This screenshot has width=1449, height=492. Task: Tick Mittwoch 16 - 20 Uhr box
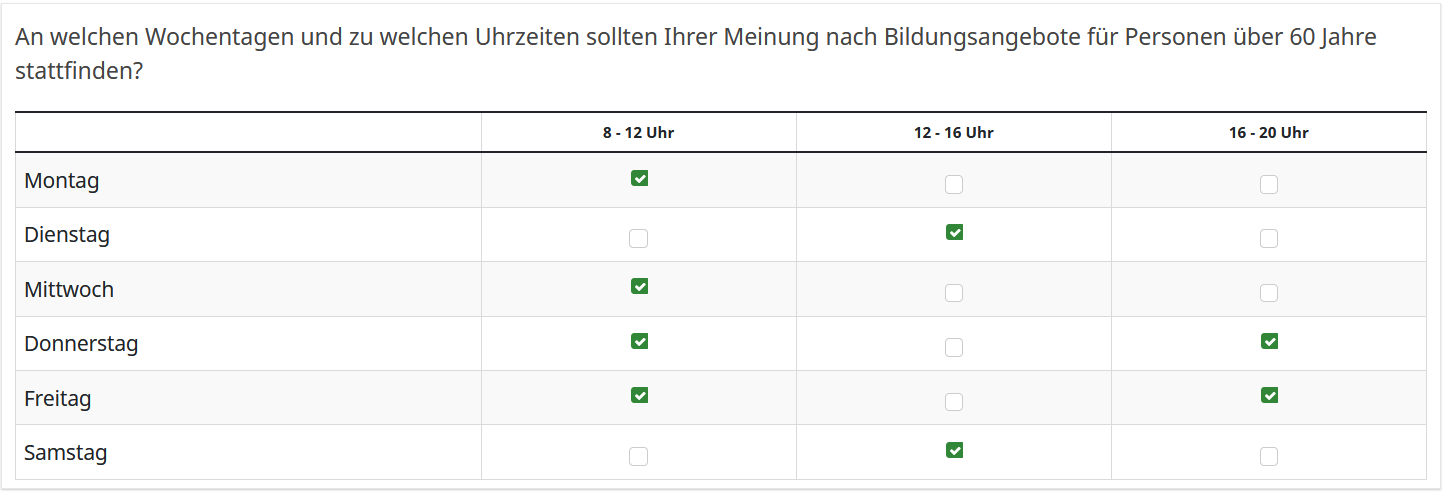1269,293
